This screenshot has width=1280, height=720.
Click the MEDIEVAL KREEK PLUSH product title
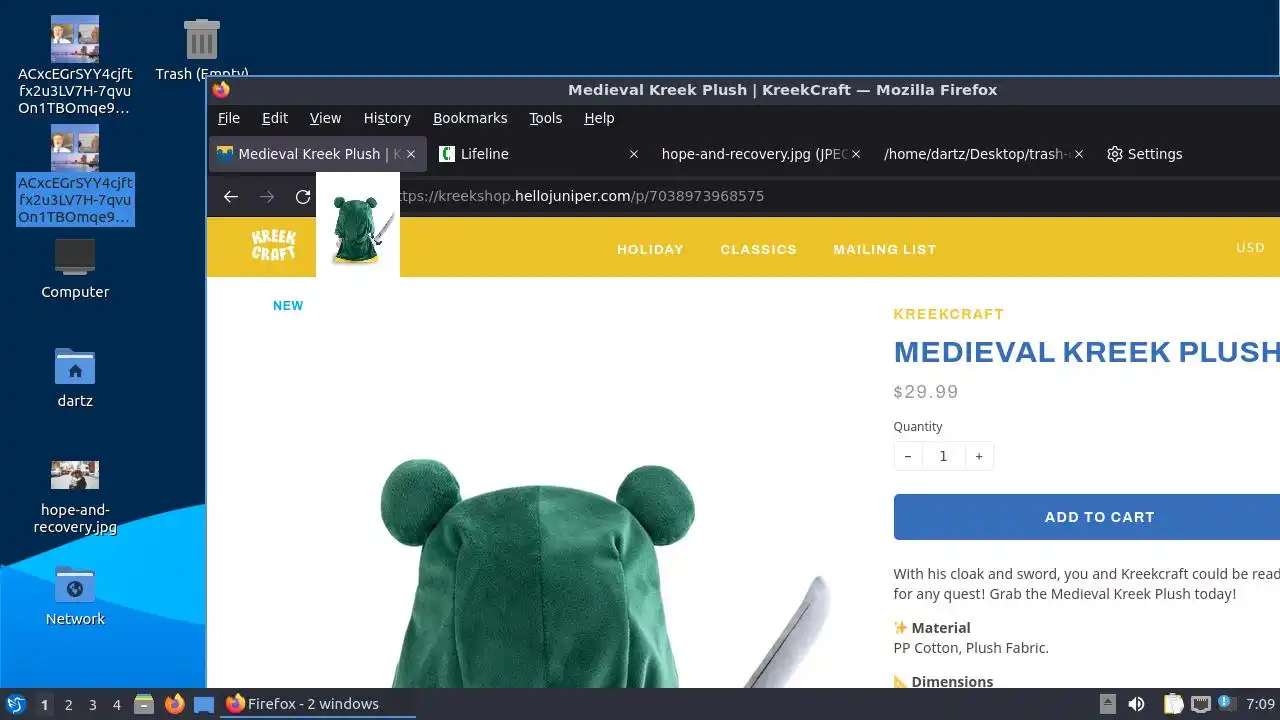(1086, 352)
